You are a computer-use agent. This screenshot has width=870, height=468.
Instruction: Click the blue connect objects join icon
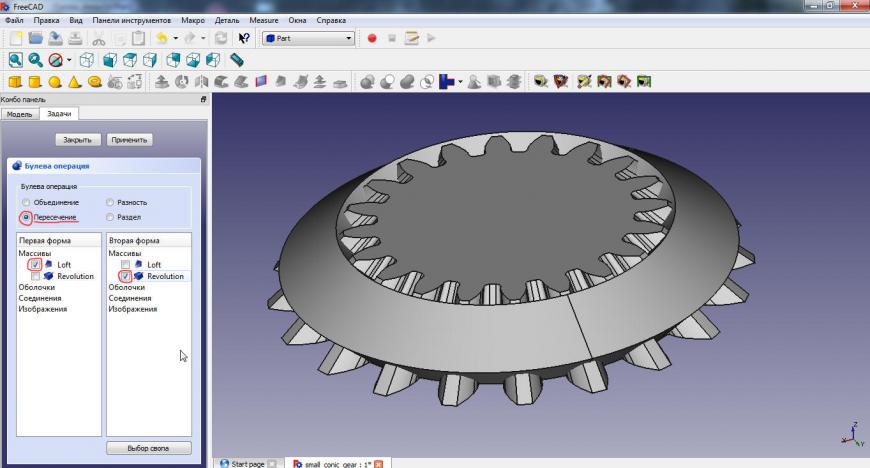coord(447,82)
